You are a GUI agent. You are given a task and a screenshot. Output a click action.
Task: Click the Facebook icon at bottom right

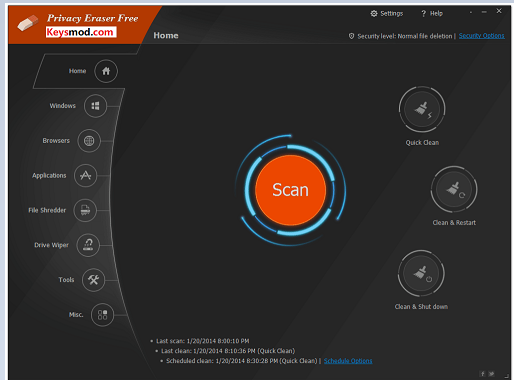coord(482,374)
